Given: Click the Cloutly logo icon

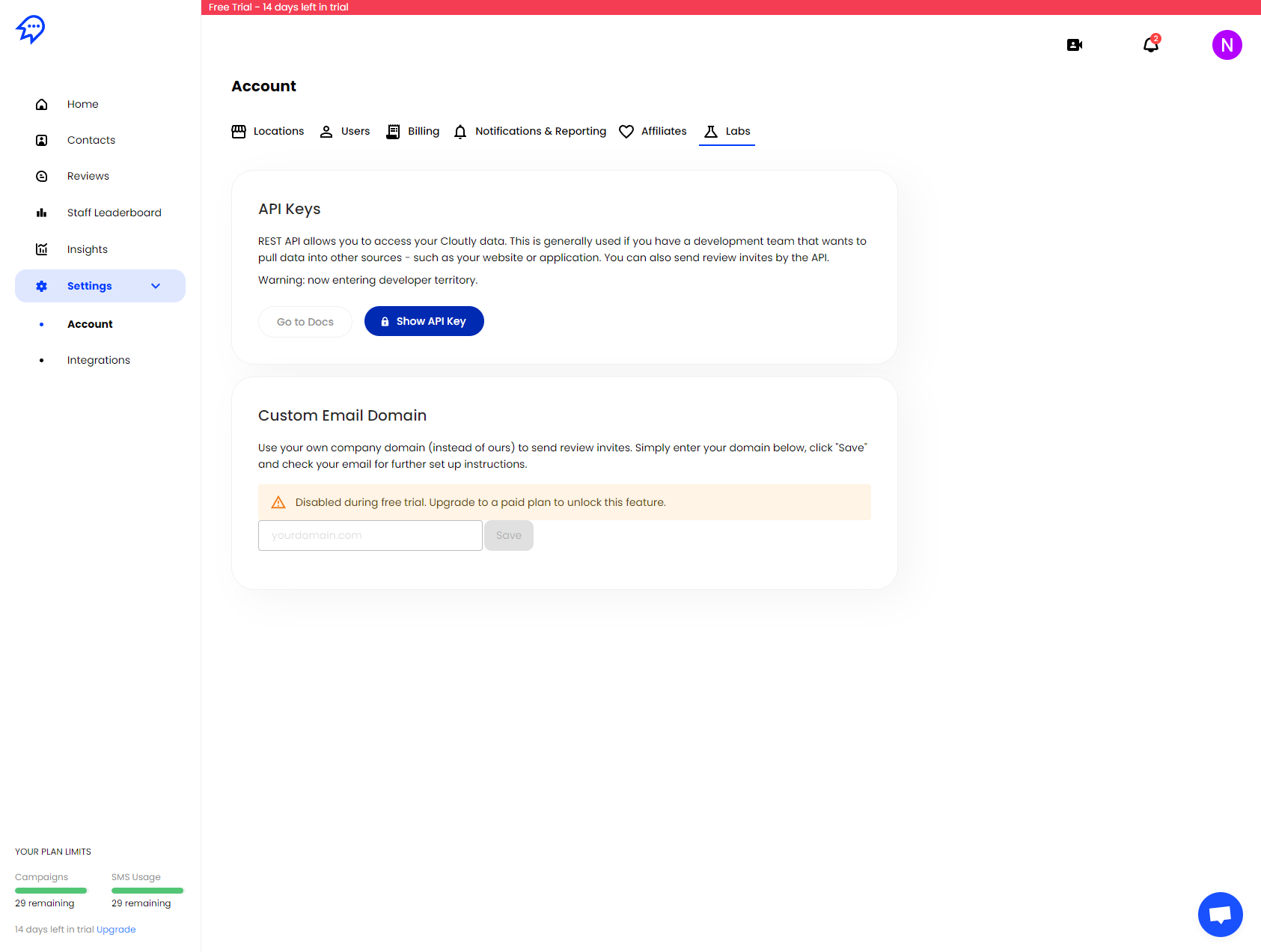Looking at the screenshot, I should [30, 30].
